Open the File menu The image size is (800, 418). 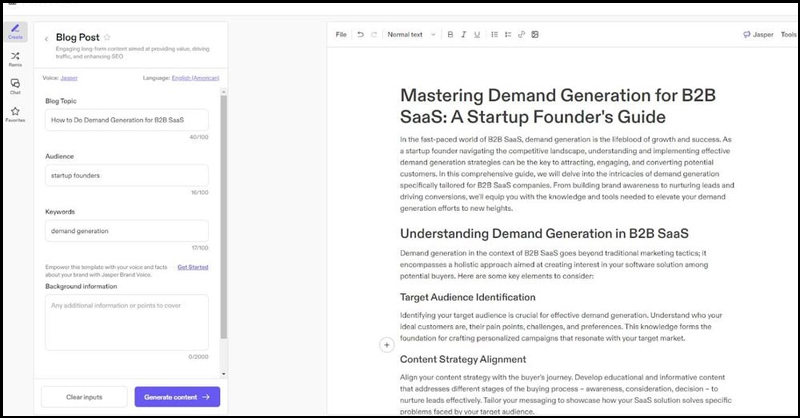[x=341, y=35]
